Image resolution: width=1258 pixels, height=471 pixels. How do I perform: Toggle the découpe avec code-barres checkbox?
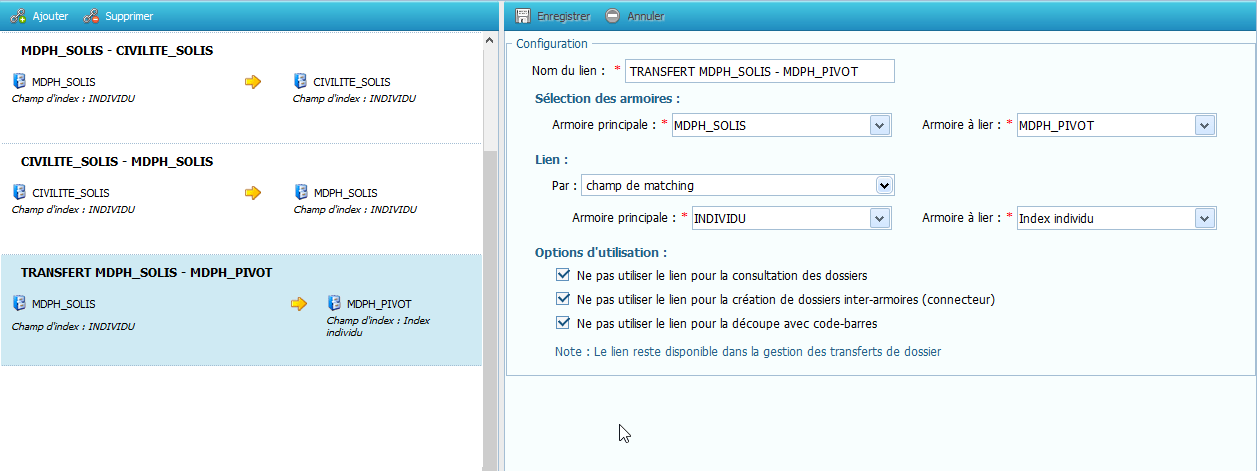coord(562,323)
